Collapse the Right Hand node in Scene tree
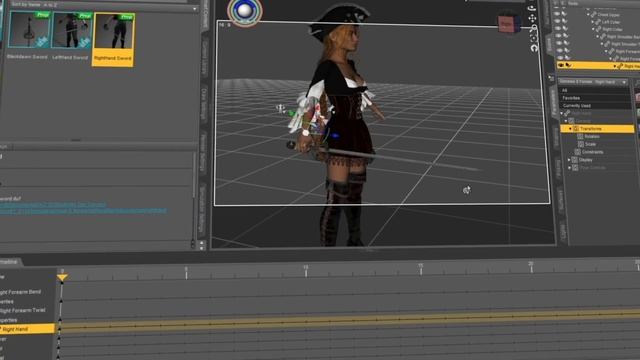Image resolution: width=640 pixels, height=360 pixels. pos(615,66)
